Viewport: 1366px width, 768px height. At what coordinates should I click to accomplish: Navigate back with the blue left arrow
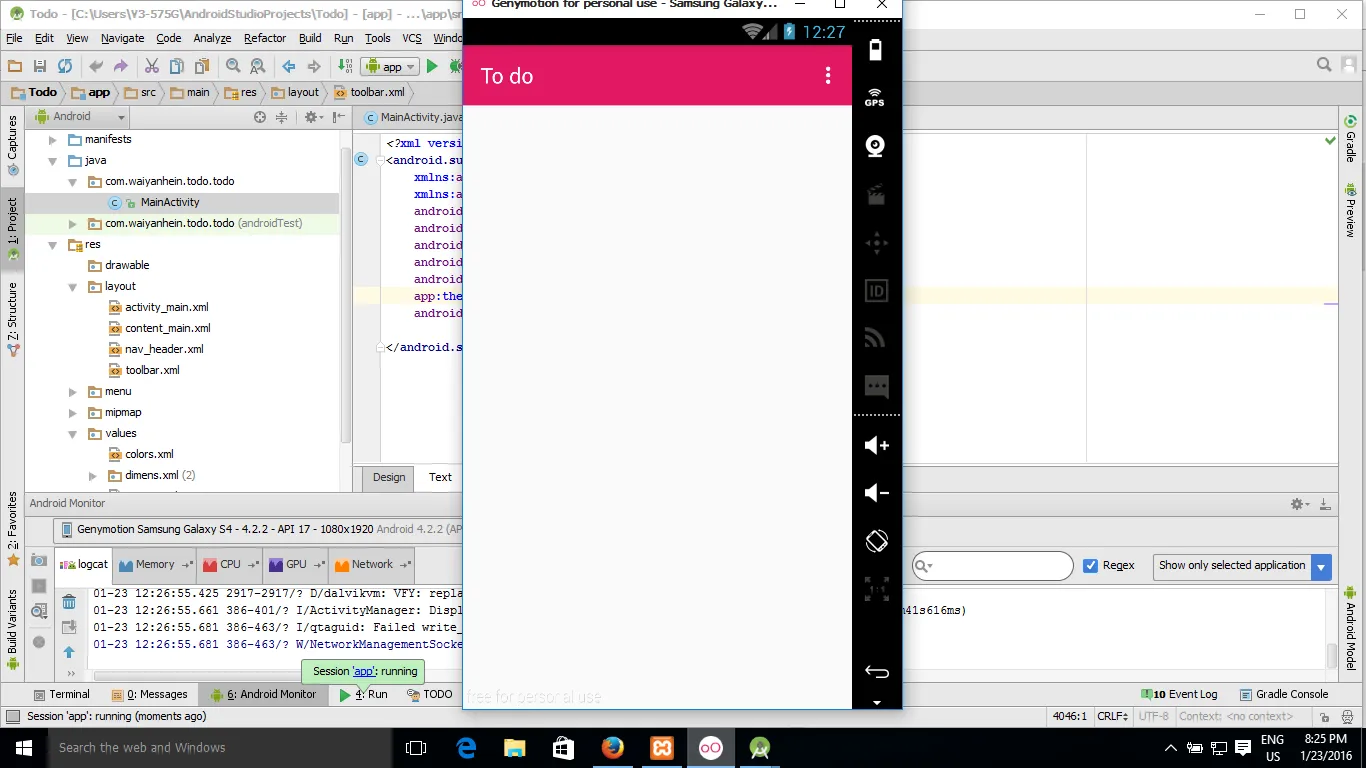tap(289, 66)
